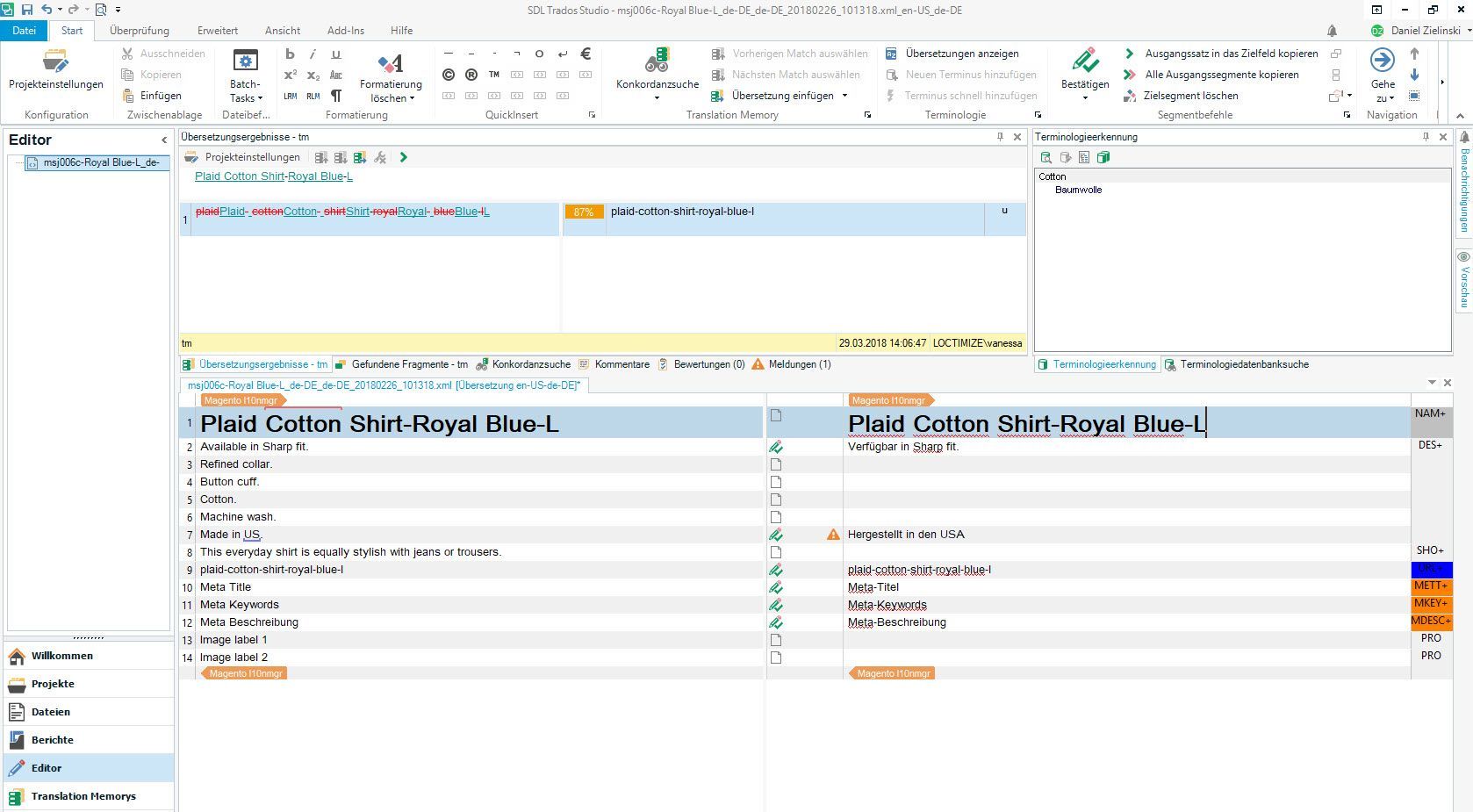Image resolution: width=1473 pixels, height=812 pixels.
Task: Switch to Erweitert ribbon tab
Action: tap(218, 30)
